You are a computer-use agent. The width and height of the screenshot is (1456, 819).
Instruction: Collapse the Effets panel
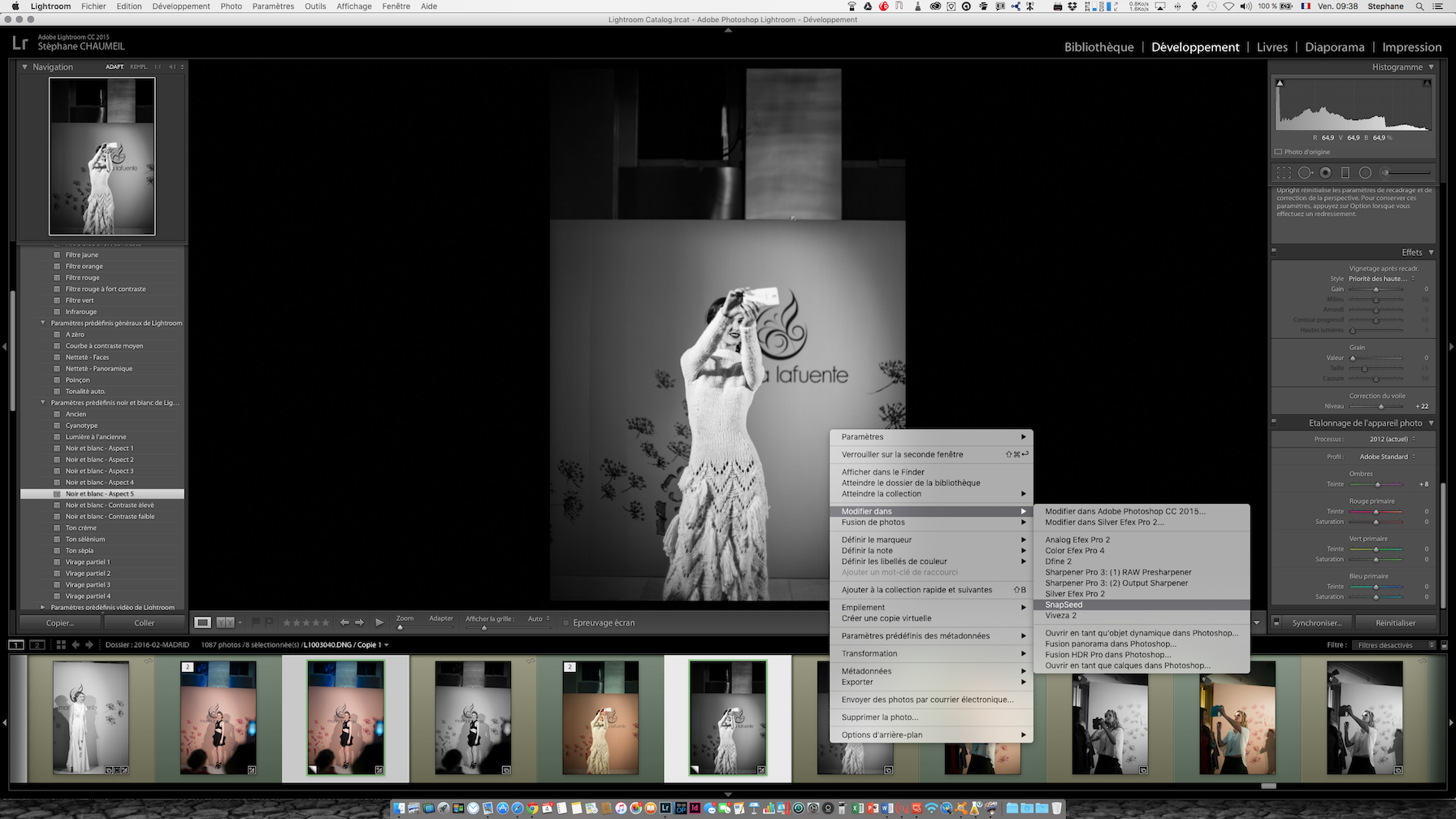1431,252
